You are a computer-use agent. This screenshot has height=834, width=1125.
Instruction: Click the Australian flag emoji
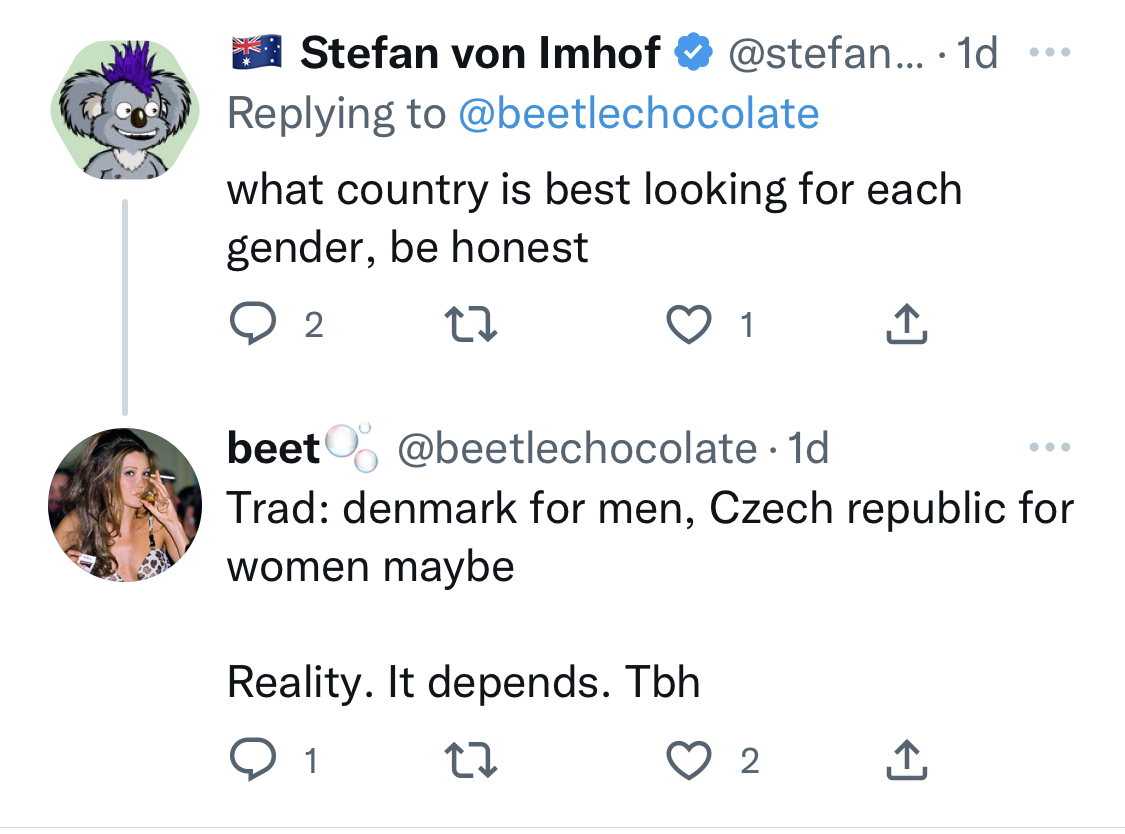click(256, 52)
